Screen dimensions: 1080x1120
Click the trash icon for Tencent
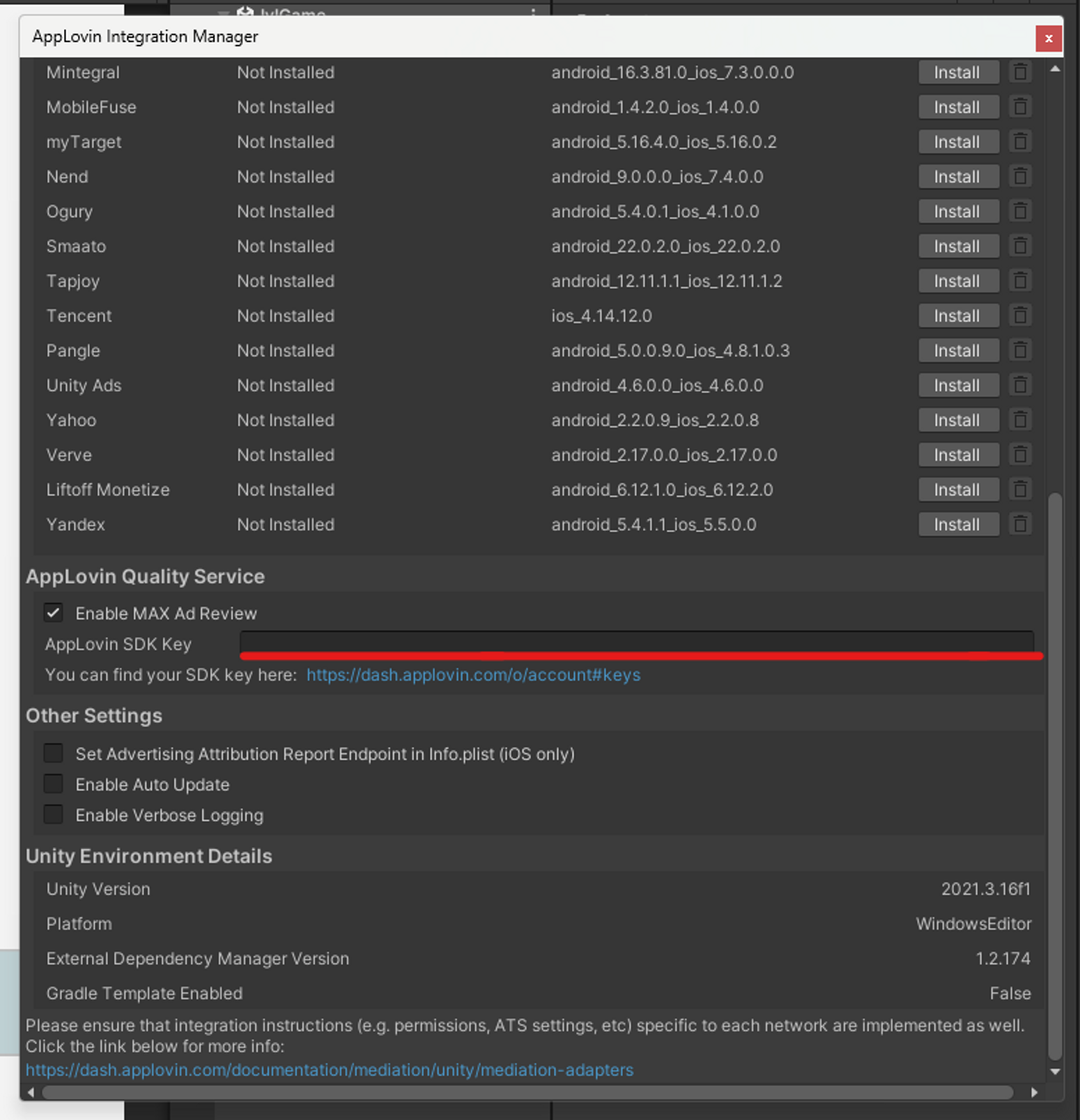1020,316
